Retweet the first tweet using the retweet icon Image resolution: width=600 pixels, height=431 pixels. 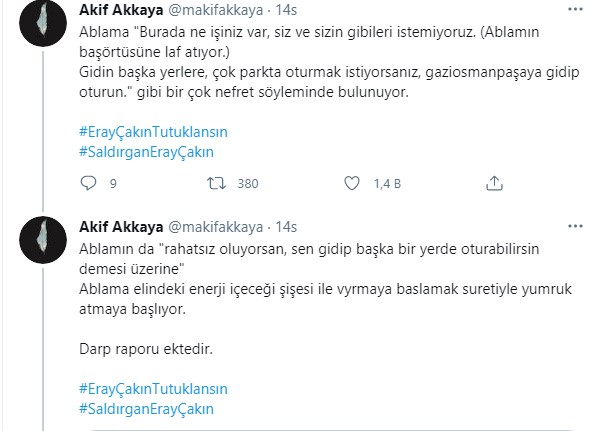(x=215, y=184)
